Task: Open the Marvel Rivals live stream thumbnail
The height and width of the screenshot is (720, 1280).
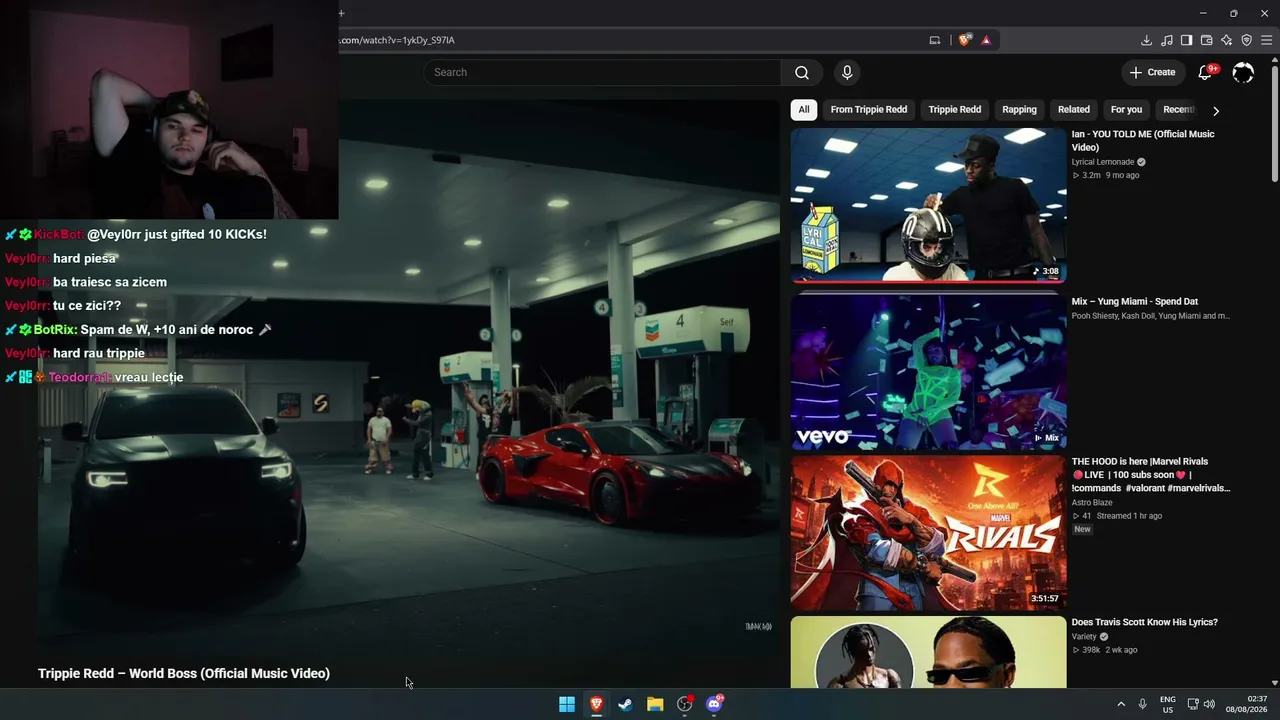Action: pos(929,533)
